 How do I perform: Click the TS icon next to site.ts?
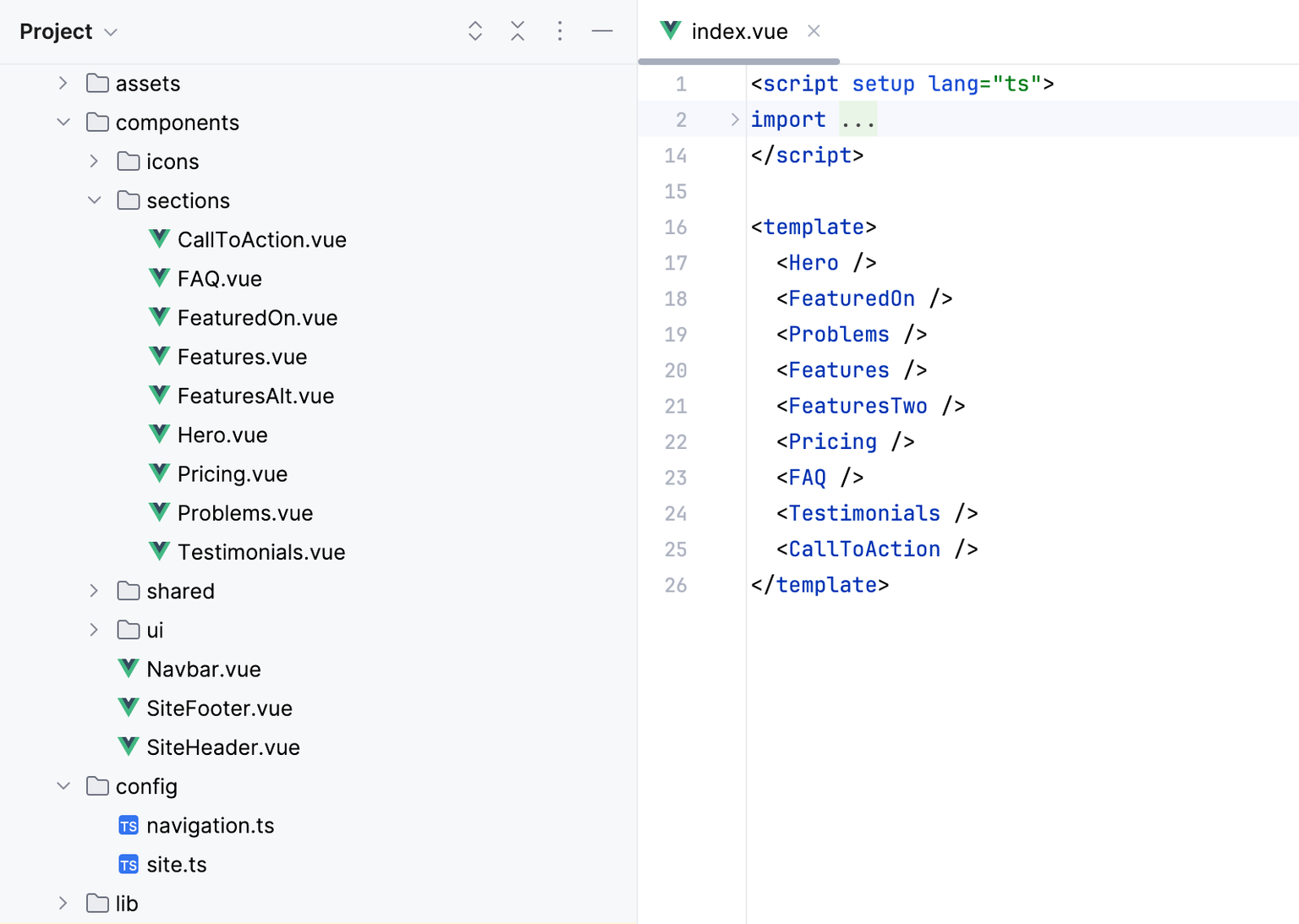pos(129,865)
